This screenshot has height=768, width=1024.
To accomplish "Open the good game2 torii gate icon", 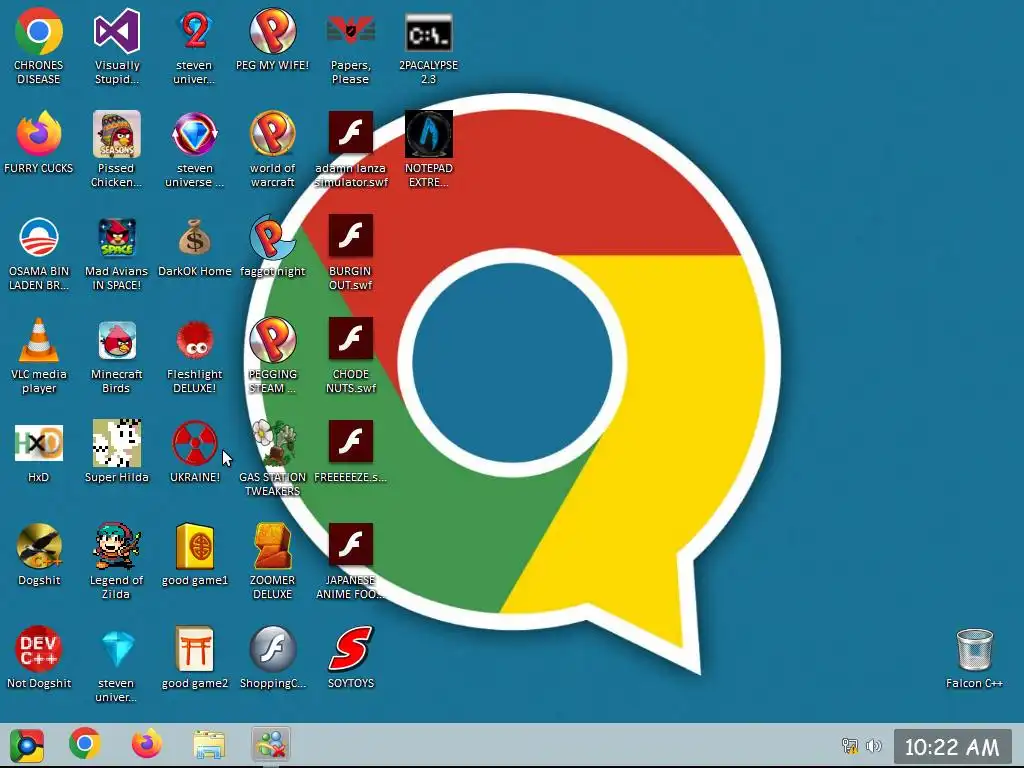I will coord(195,649).
